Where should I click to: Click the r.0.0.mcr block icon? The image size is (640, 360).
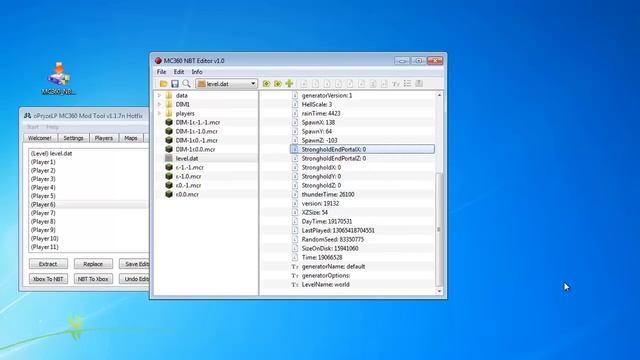[x=169, y=194]
